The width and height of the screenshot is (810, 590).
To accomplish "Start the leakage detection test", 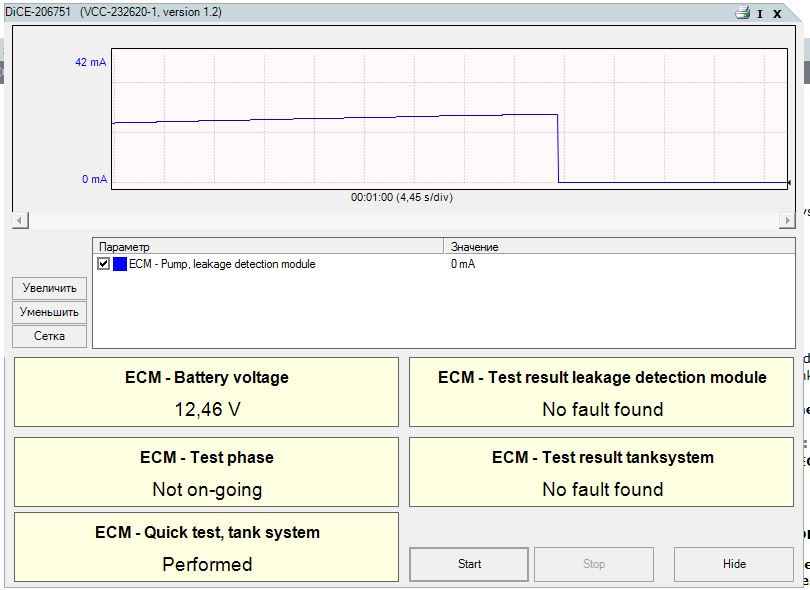I will point(468,564).
